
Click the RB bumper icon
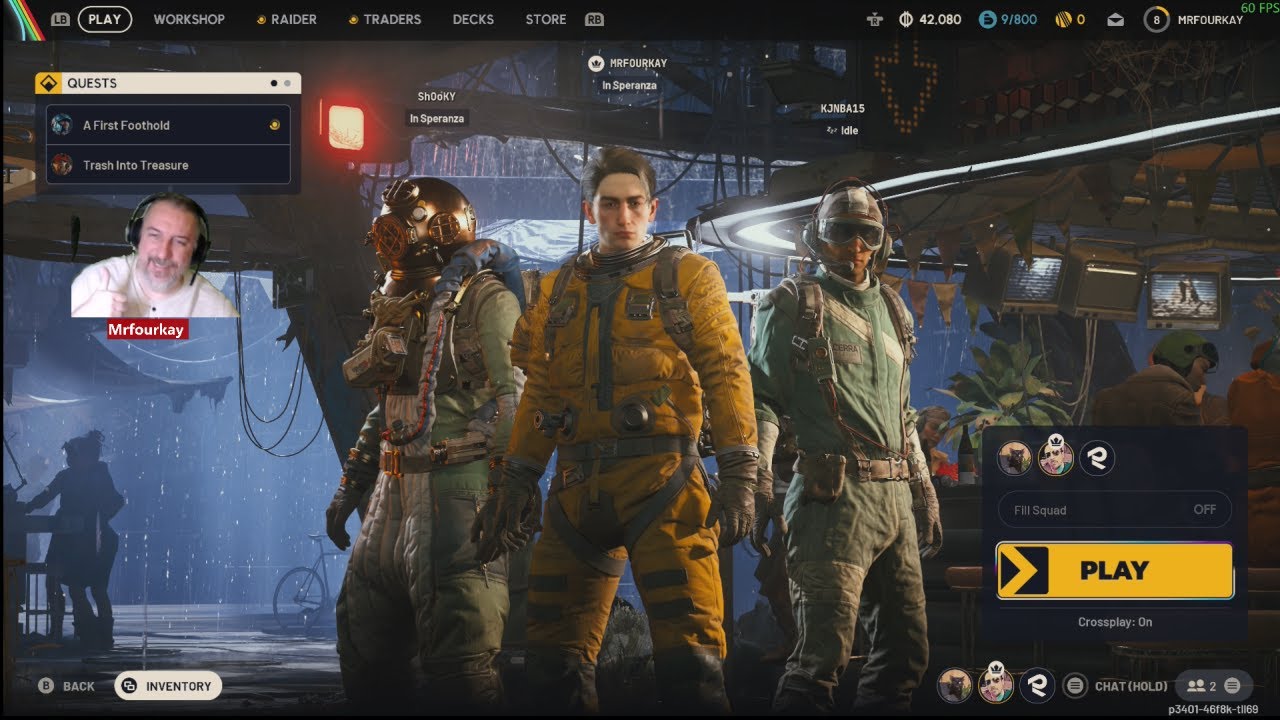click(594, 19)
